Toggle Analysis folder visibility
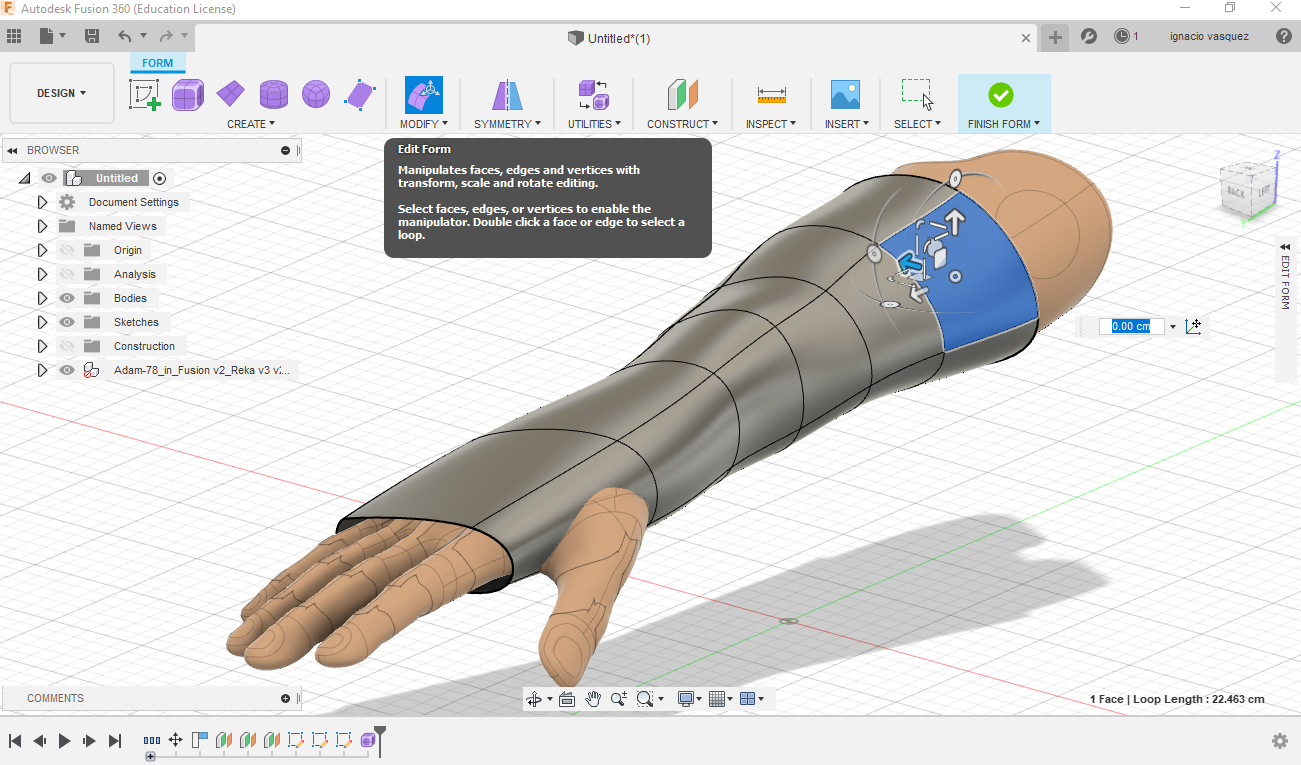The image size is (1301, 765). (67, 274)
